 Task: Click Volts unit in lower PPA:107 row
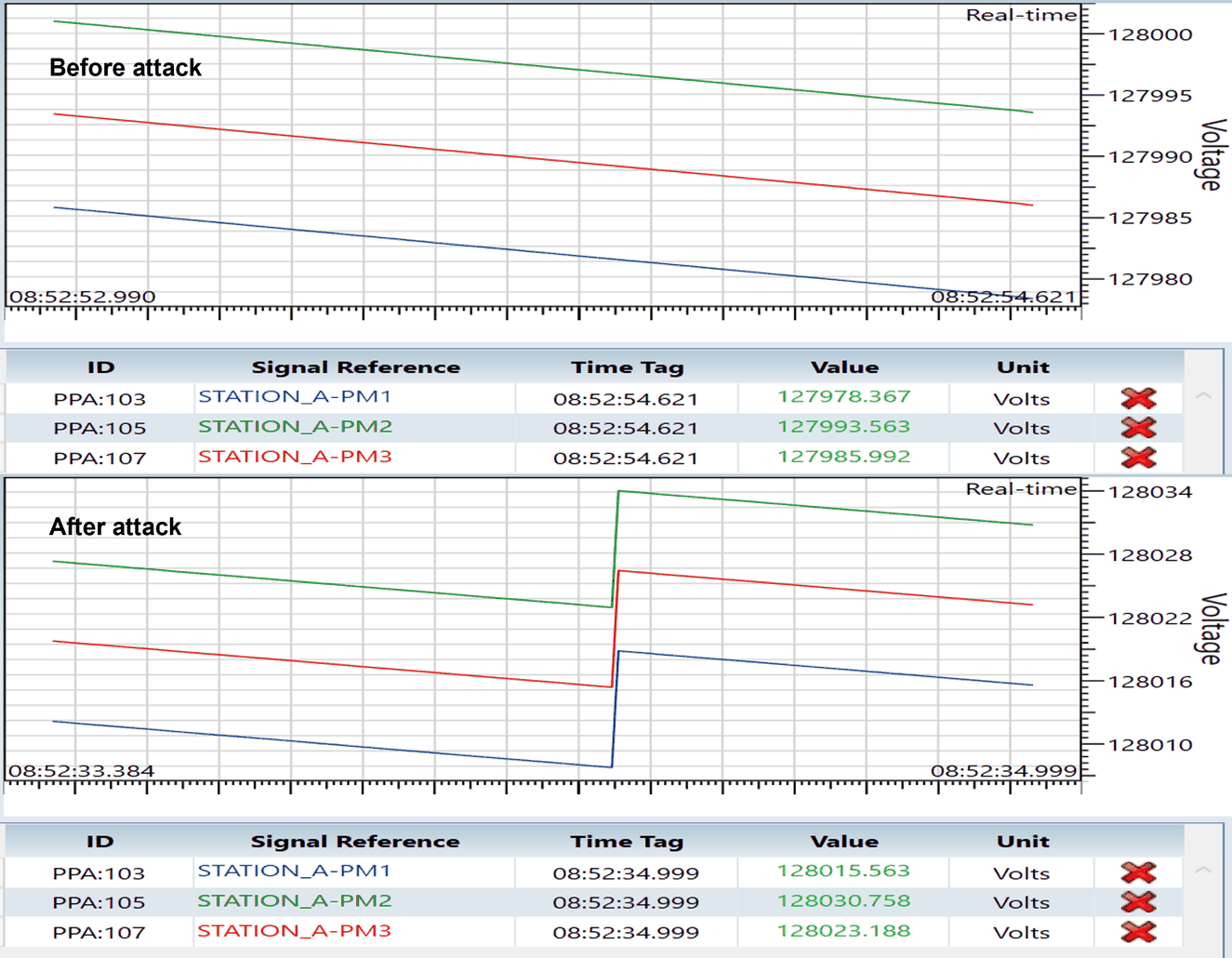(x=1022, y=933)
